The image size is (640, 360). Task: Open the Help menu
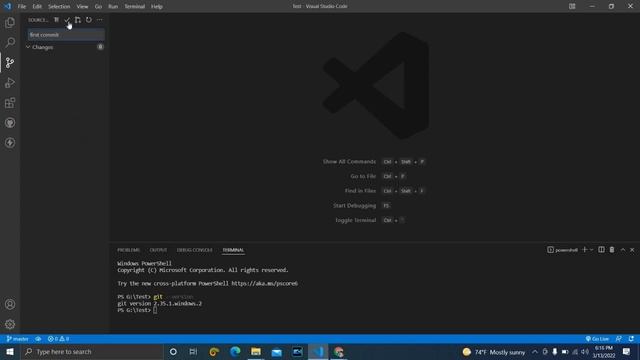156,7
